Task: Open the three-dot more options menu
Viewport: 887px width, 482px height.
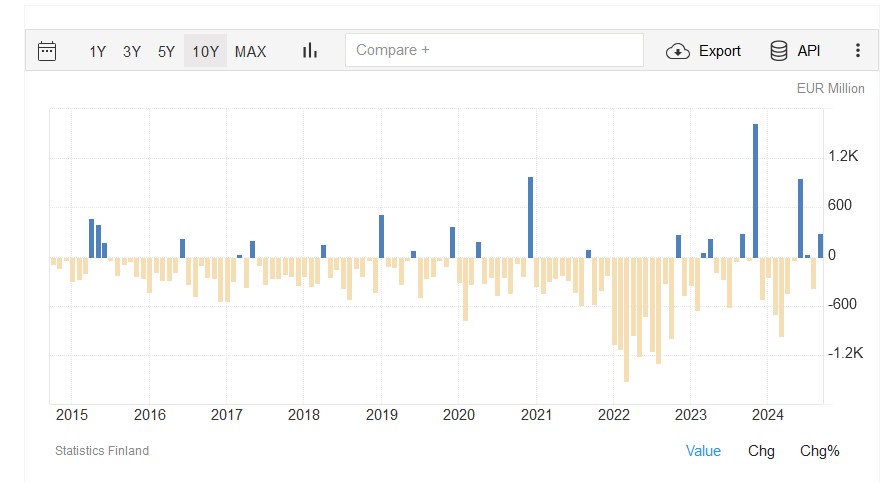Action: coord(857,51)
